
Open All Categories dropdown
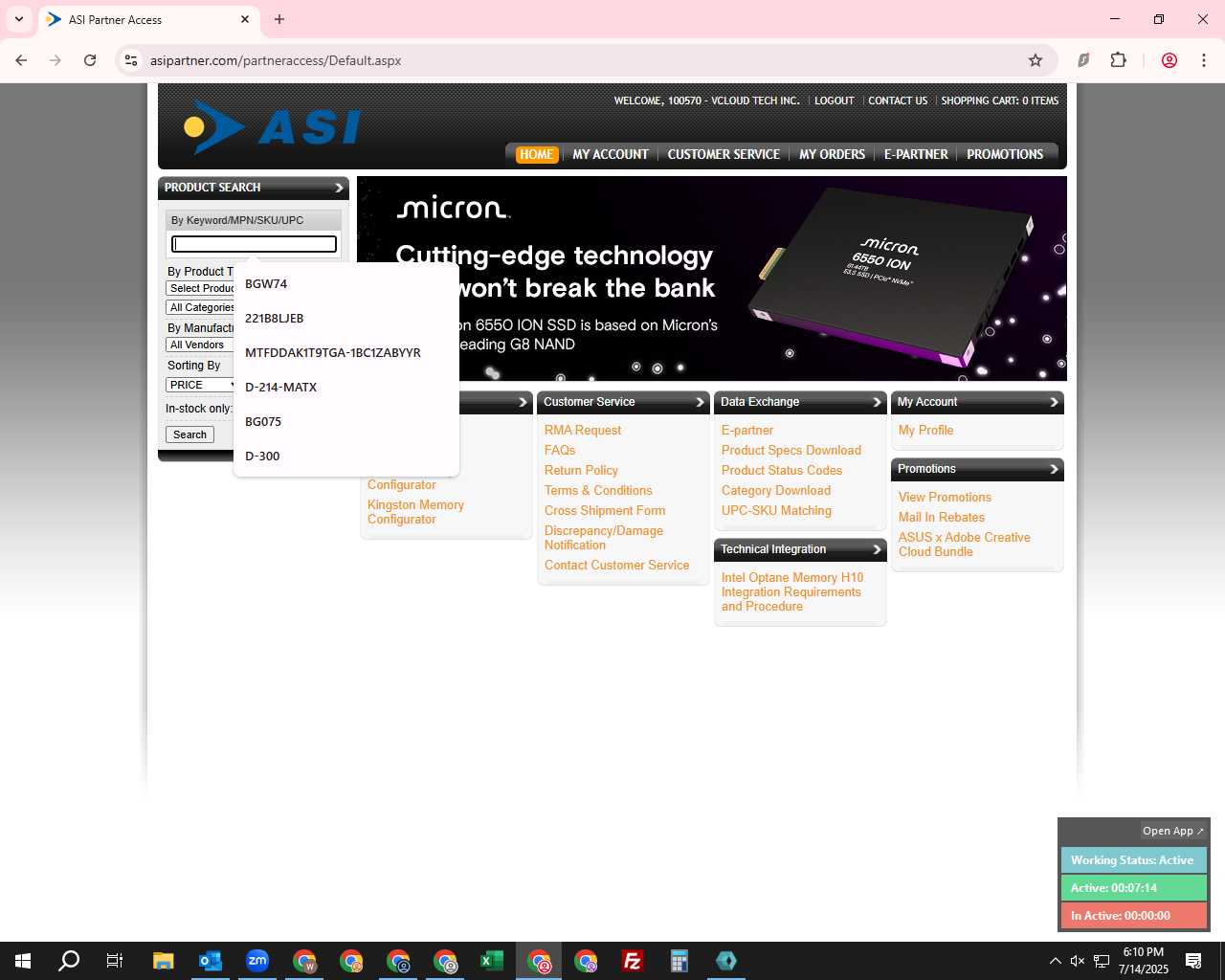point(201,307)
